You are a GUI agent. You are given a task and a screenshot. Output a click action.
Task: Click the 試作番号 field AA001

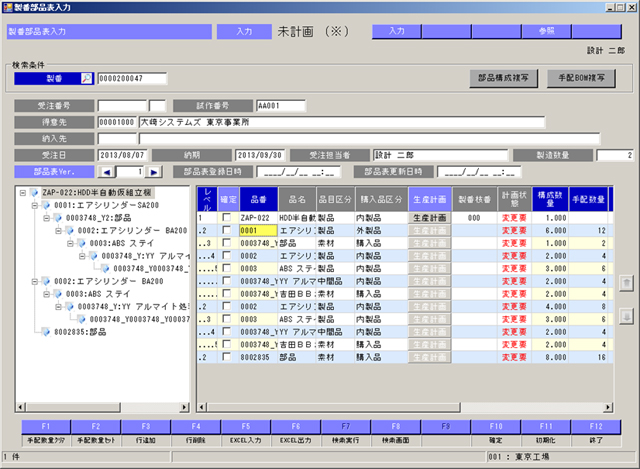[281, 106]
